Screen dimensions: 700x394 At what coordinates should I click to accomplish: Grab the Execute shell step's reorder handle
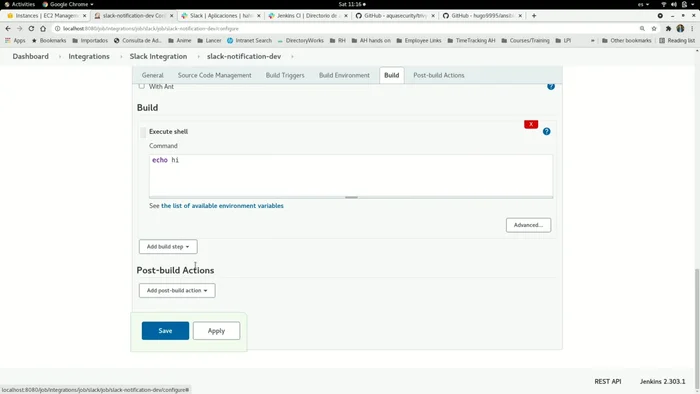click(143, 132)
